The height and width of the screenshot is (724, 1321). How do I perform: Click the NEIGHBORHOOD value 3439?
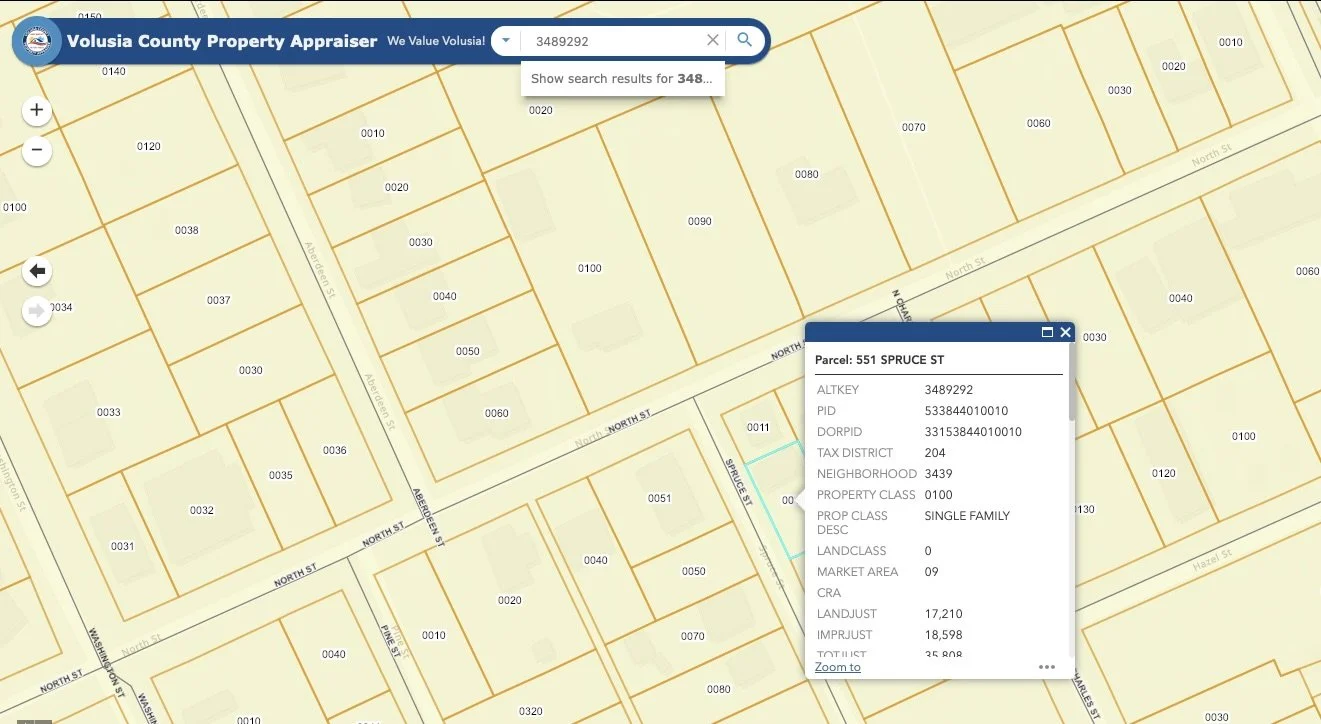(939, 474)
